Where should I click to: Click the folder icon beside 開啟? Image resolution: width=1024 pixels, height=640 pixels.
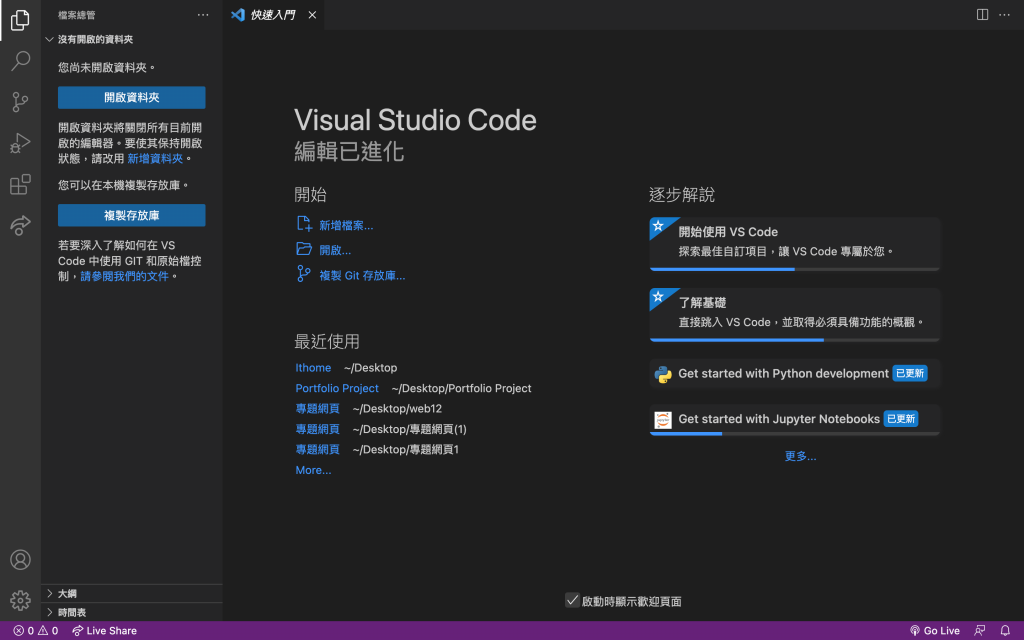[304, 249]
